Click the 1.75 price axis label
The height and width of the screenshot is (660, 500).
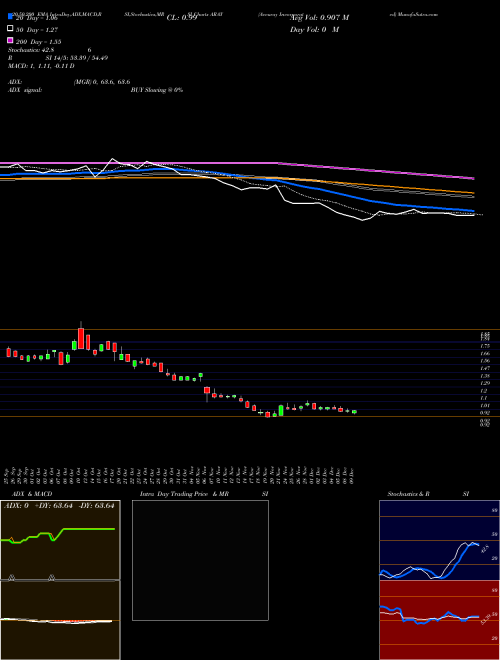click(485, 346)
